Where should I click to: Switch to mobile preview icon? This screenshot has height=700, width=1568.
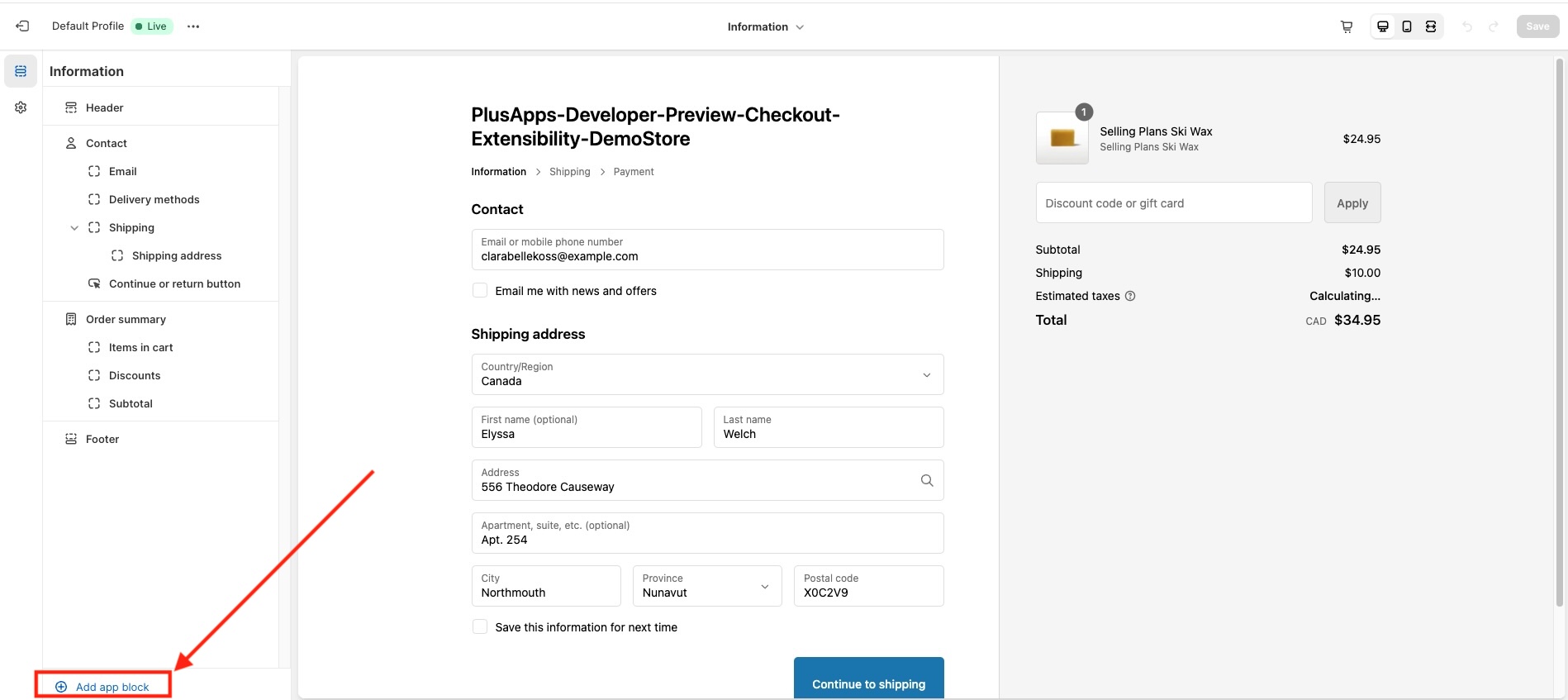tap(1407, 26)
